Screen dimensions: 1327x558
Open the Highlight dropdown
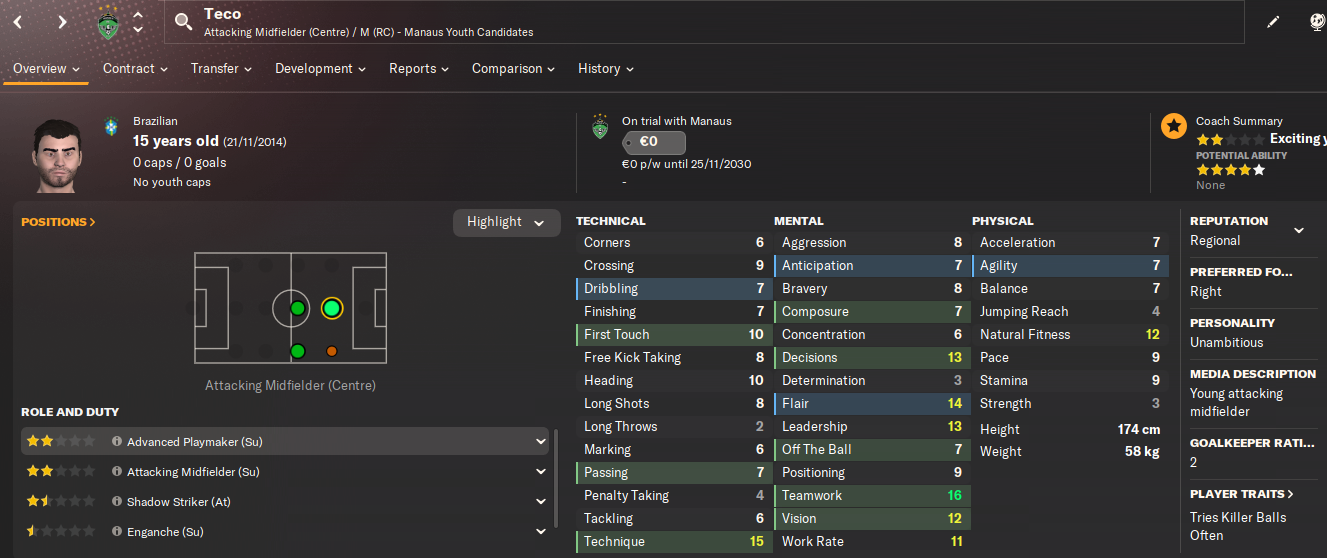click(x=506, y=222)
